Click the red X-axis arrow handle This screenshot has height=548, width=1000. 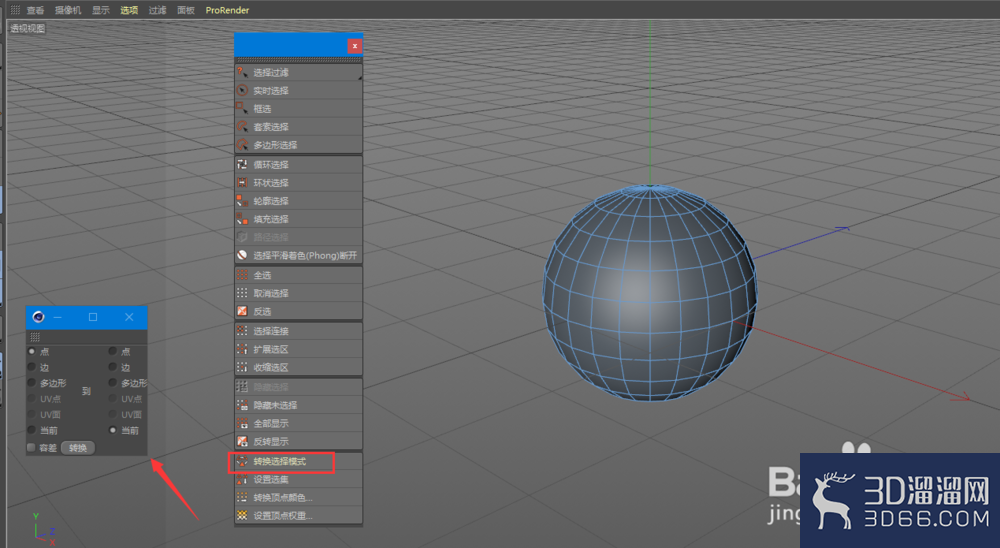(960, 397)
